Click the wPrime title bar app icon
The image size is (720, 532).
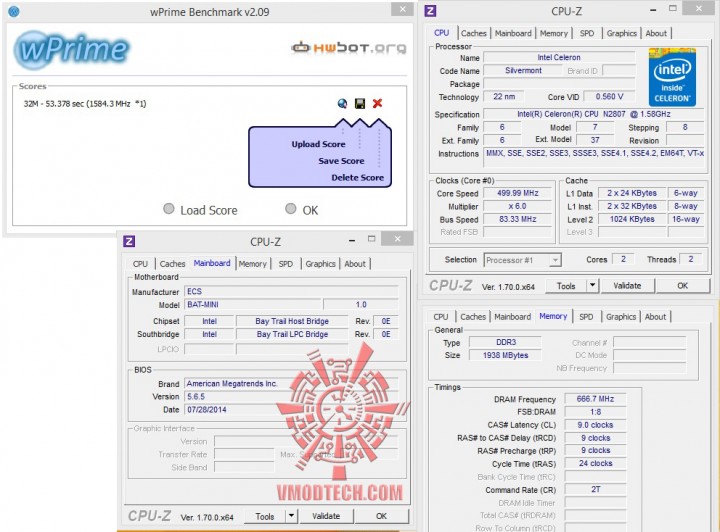(14, 11)
